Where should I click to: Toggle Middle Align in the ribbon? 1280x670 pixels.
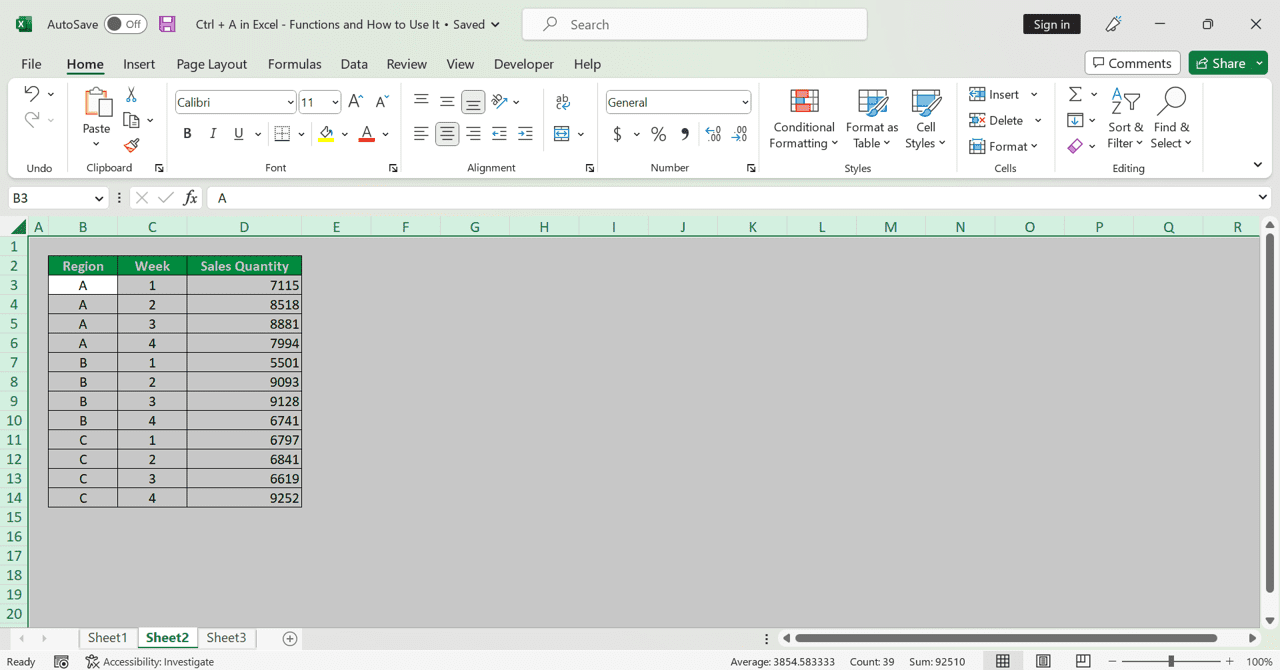[x=447, y=101]
